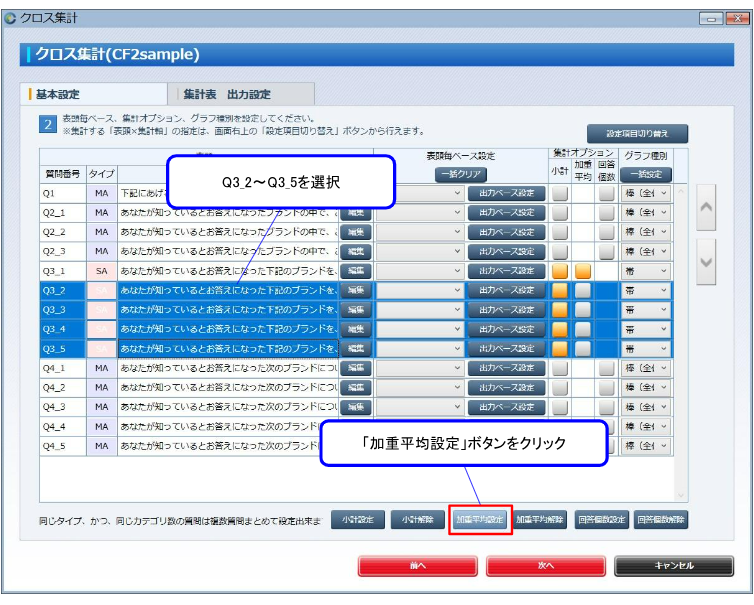
Task: Toggle 加重平均 option for Q3_1
Action: [x=583, y=271]
